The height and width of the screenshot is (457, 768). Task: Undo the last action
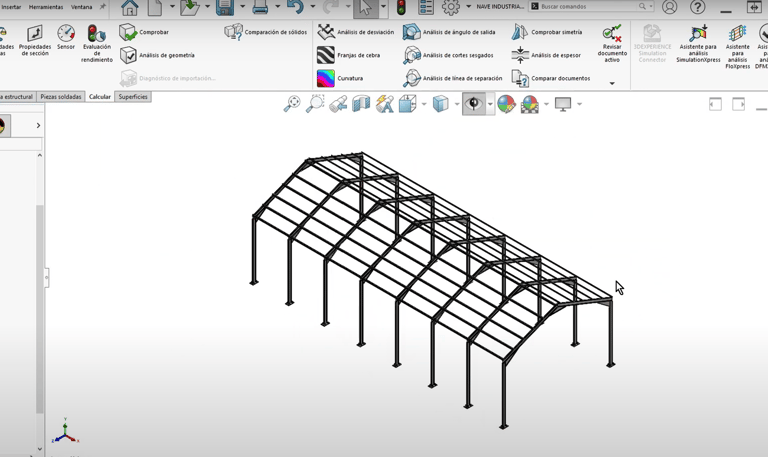click(x=295, y=7)
